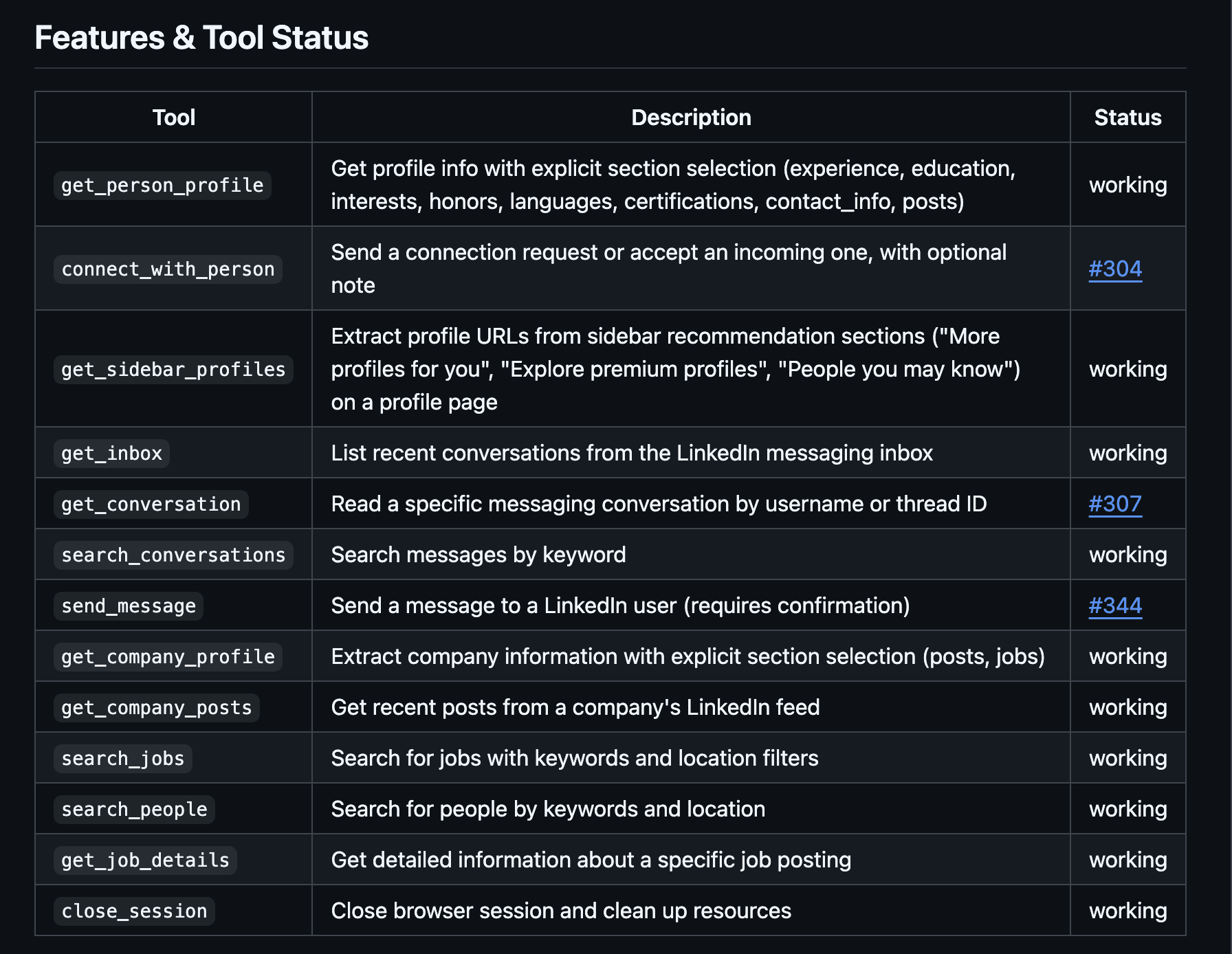This screenshot has height=954, width=1232.
Task: Click the get_inbox code label
Action: tap(111, 454)
